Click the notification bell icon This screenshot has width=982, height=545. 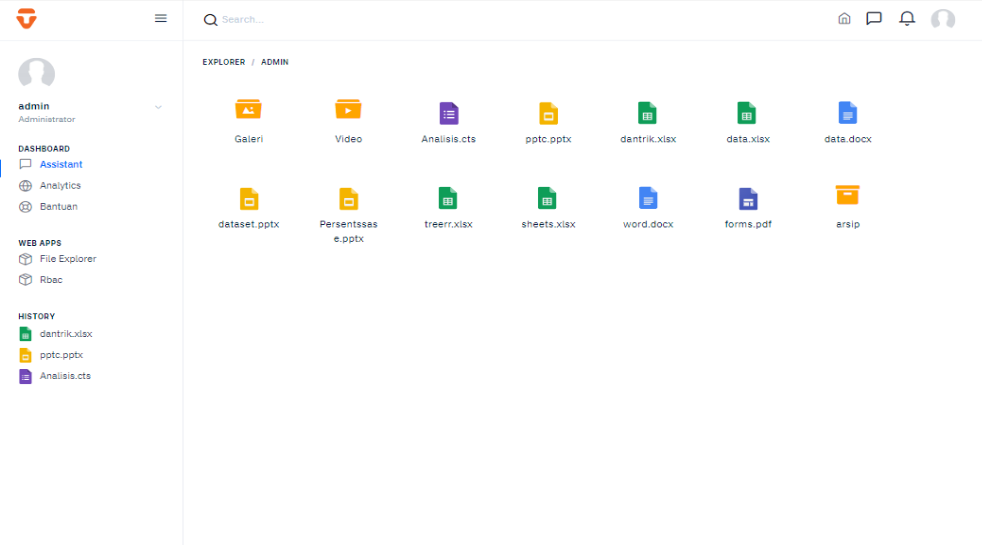(x=907, y=19)
